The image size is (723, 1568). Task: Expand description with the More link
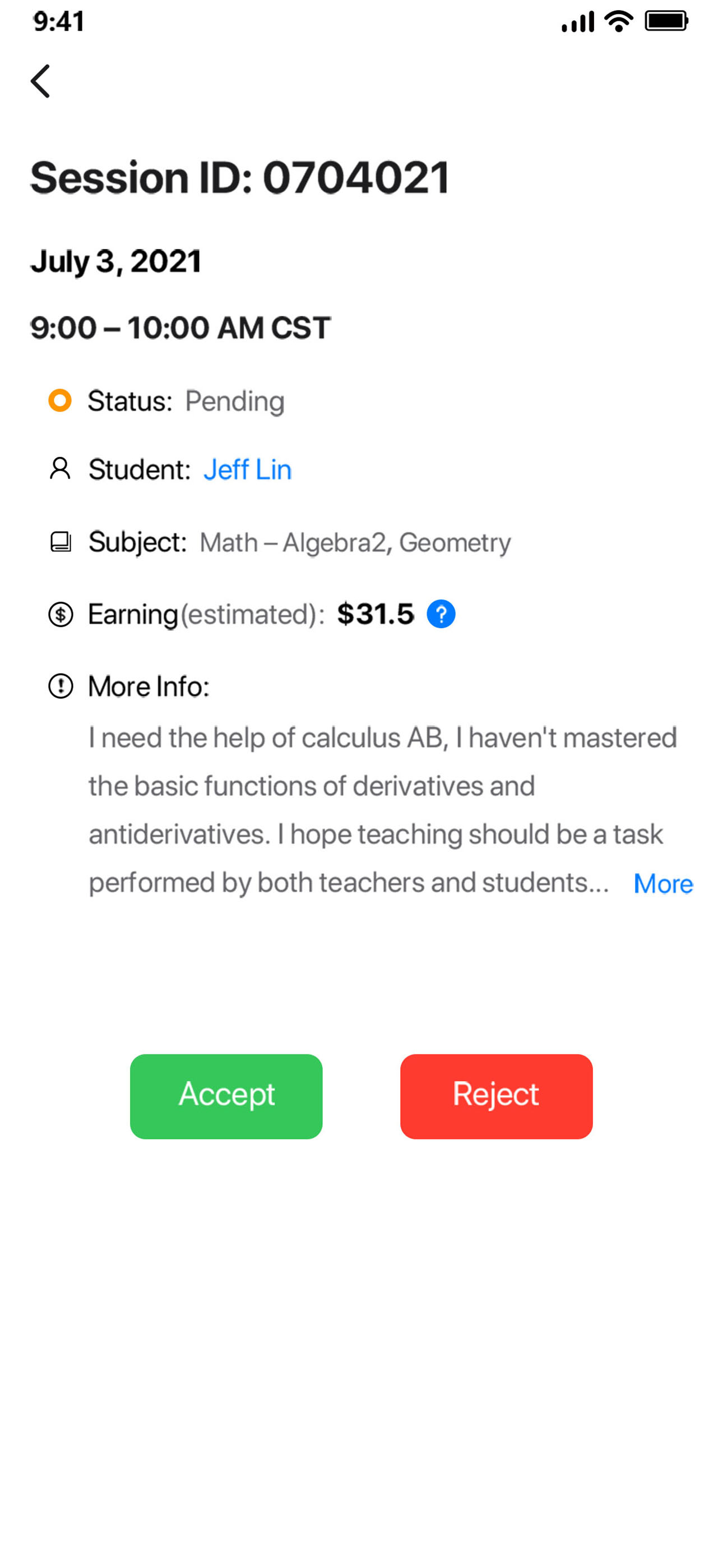(x=662, y=884)
